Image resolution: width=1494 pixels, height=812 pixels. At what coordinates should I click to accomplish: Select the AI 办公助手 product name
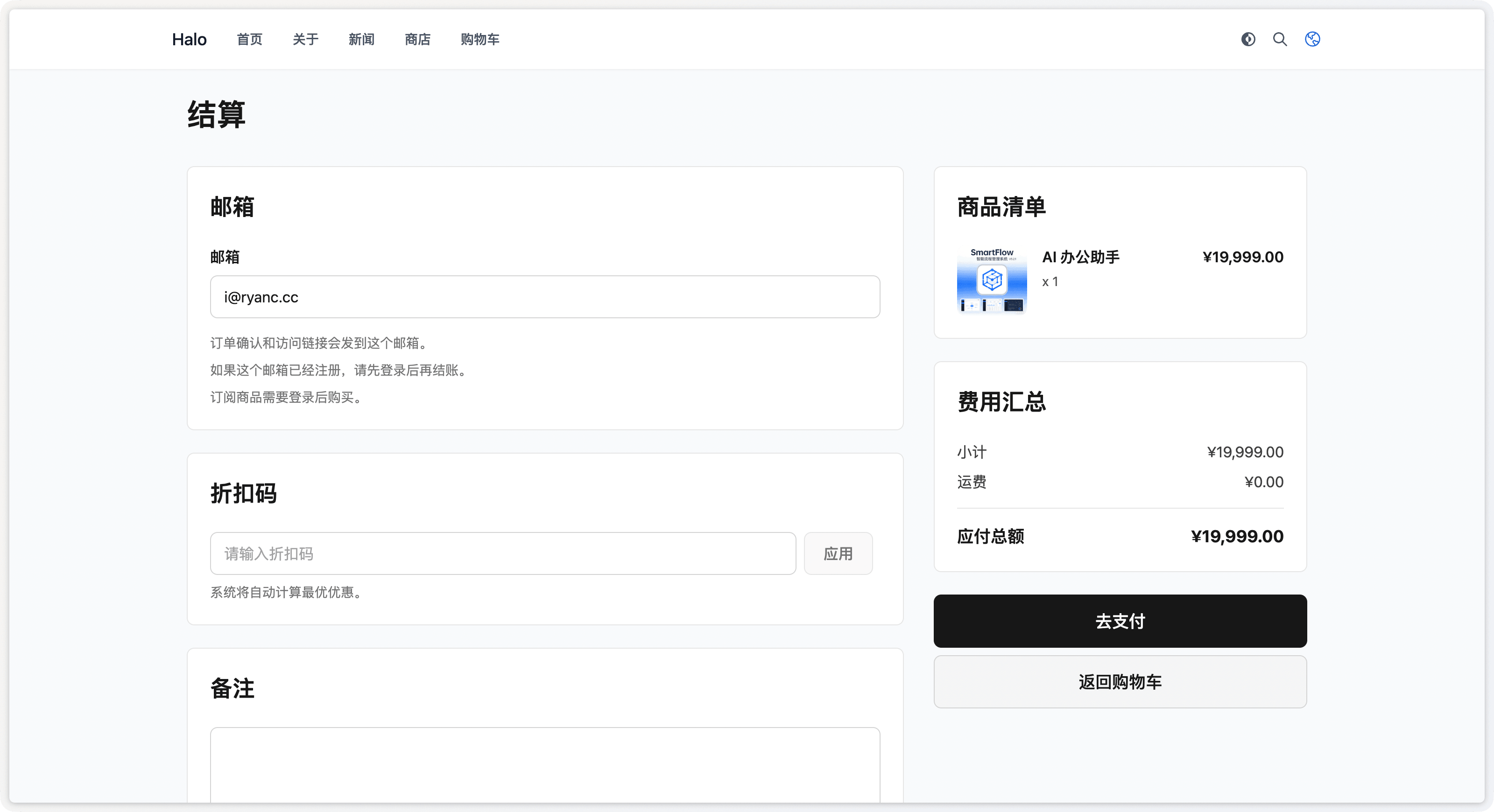[1081, 257]
